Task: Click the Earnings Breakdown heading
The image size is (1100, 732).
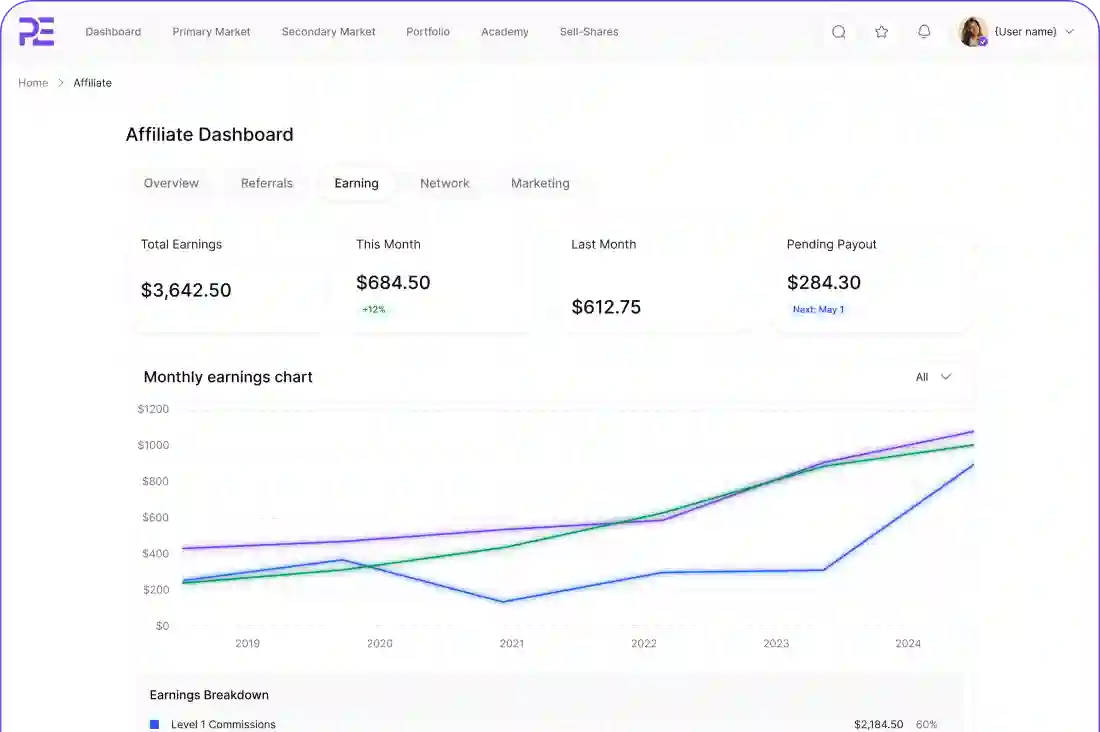Action: coord(209,695)
